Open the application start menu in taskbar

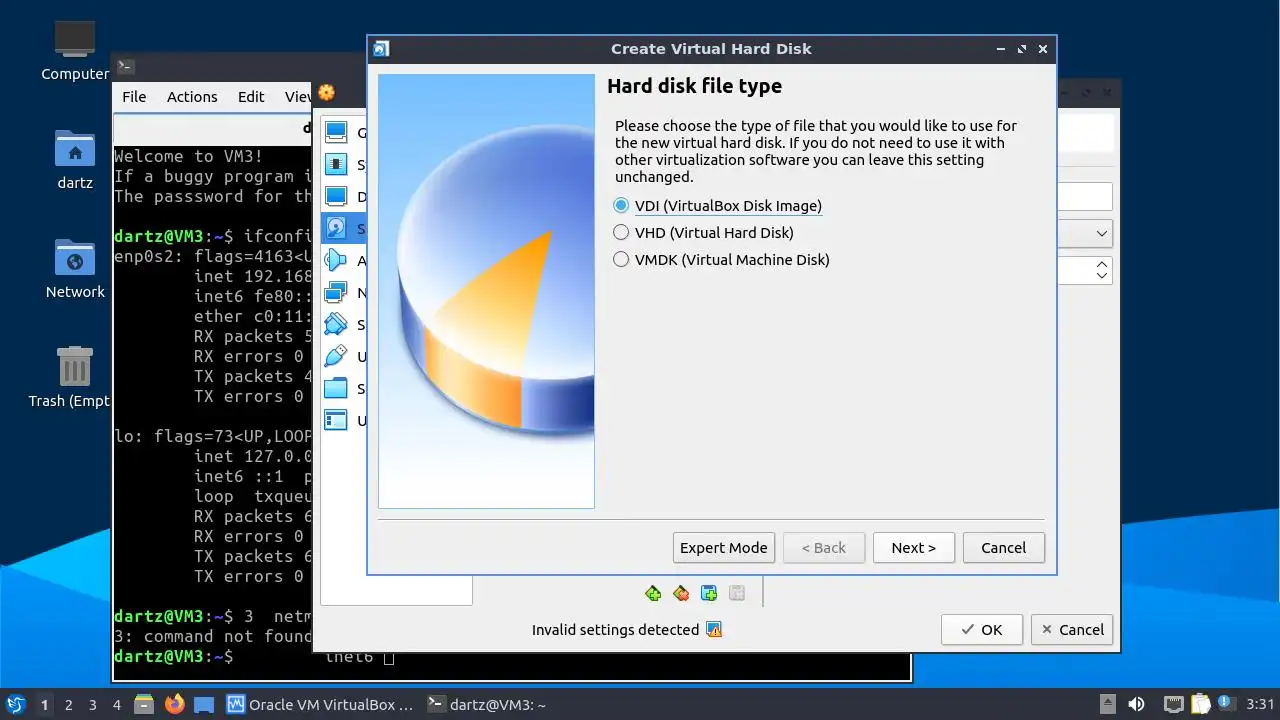click(x=15, y=704)
